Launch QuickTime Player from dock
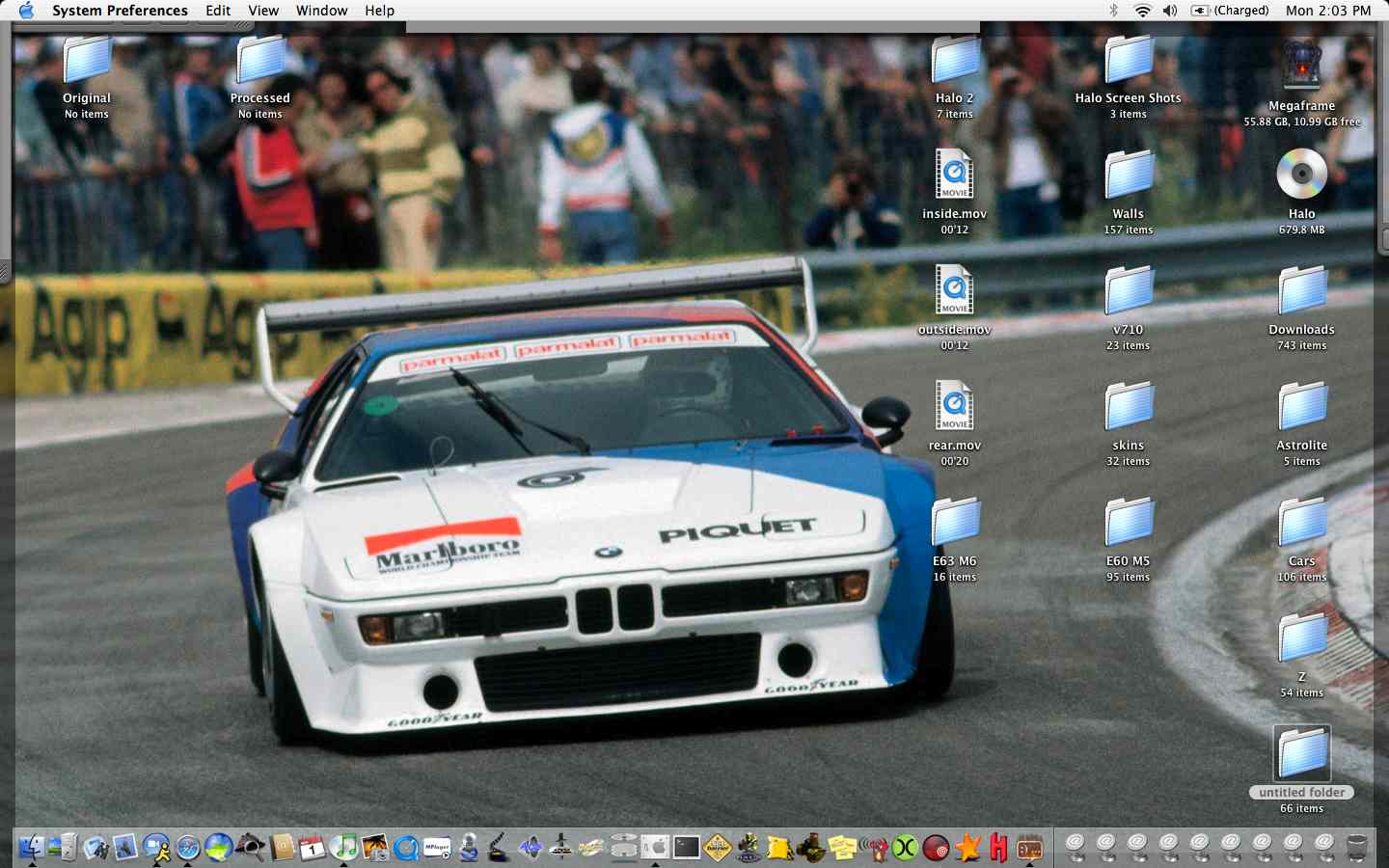The width and height of the screenshot is (1389, 868). [x=406, y=848]
